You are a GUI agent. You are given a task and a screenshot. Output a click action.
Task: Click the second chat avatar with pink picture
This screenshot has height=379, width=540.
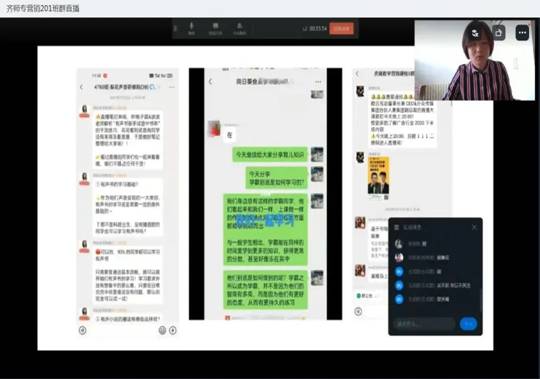coord(399,257)
